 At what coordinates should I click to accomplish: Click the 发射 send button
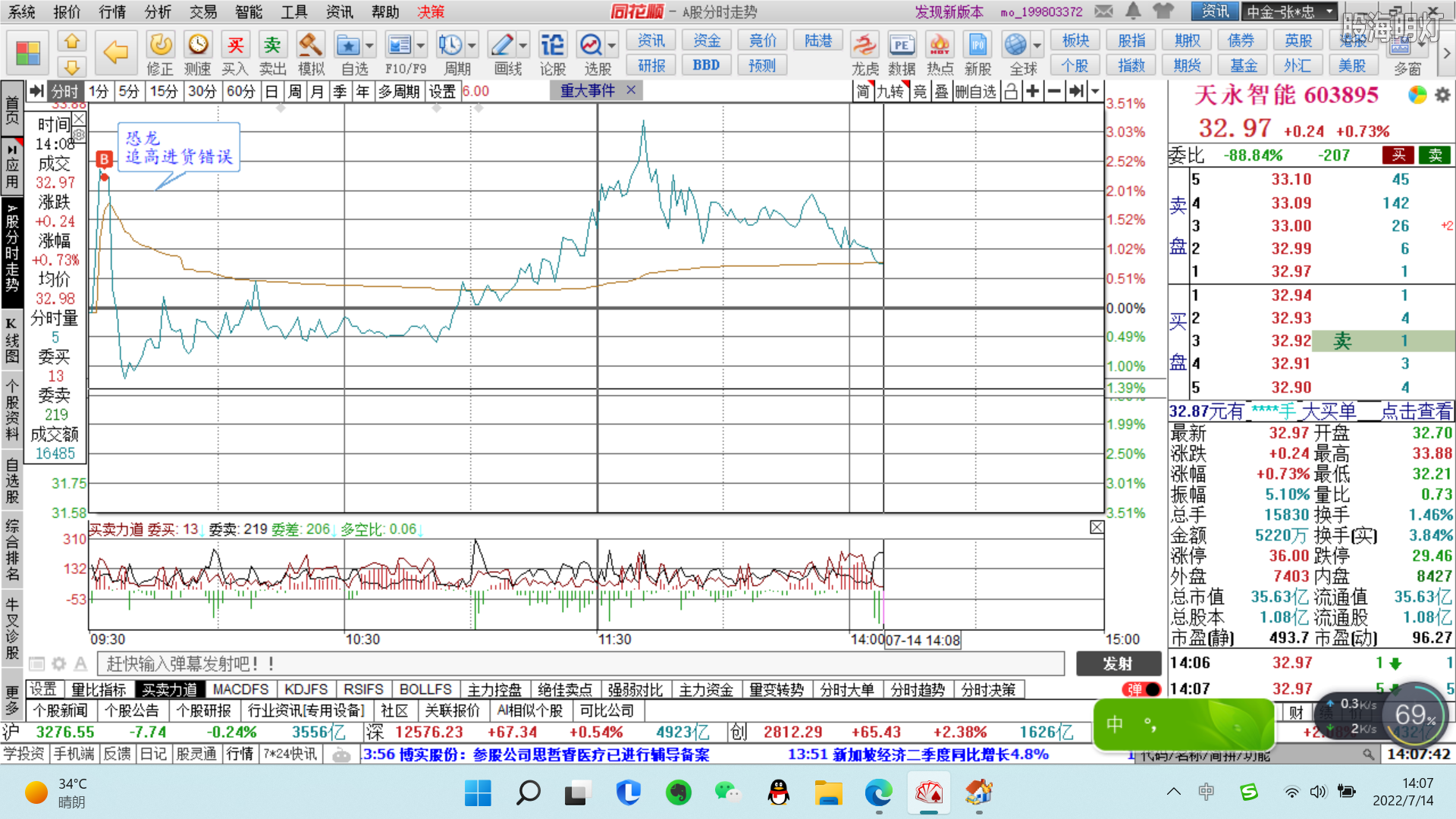[1118, 664]
